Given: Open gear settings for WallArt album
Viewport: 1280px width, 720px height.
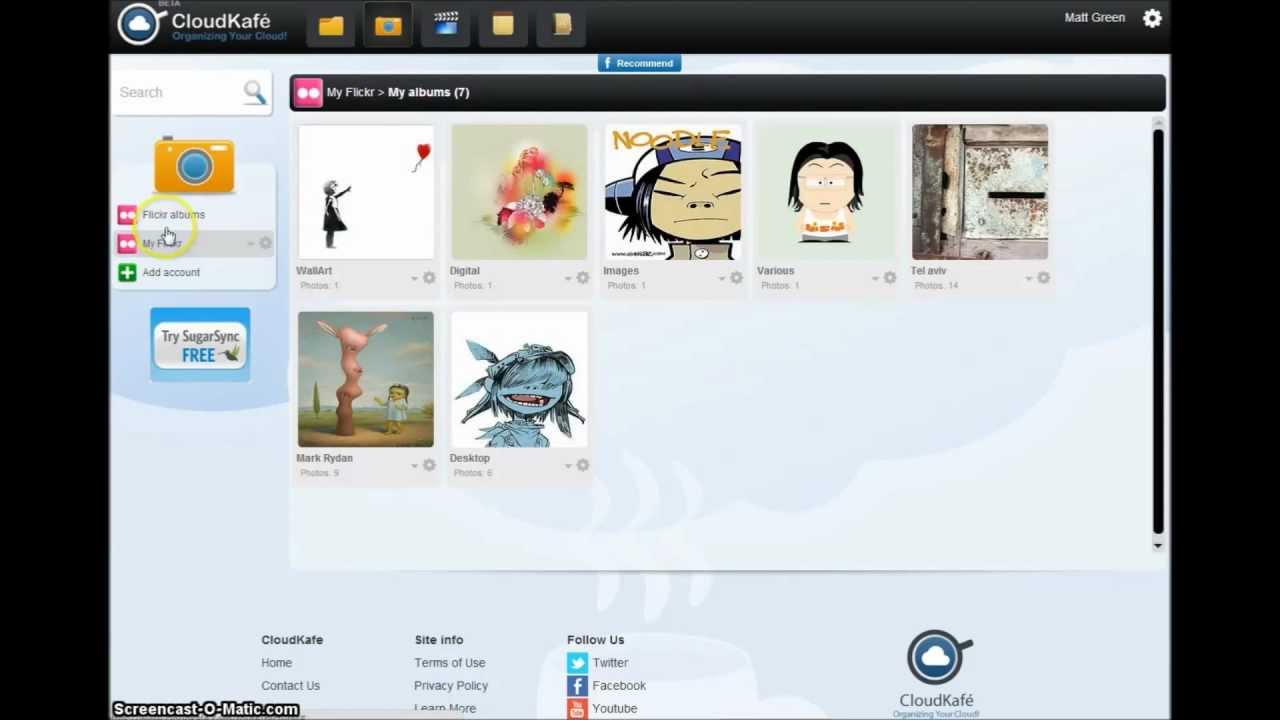Looking at the screenshot, I should click(429, 278).
